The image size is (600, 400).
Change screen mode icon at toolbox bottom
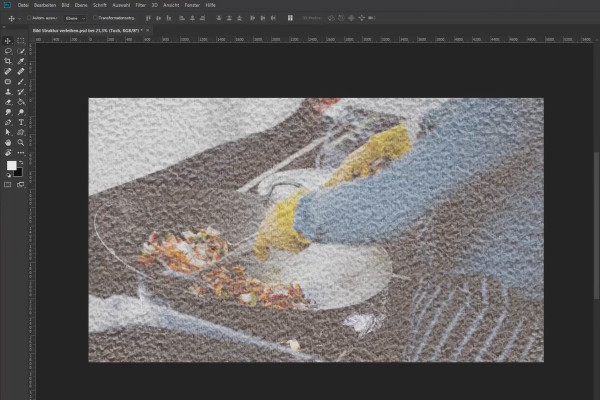click(x=21, y=185)
